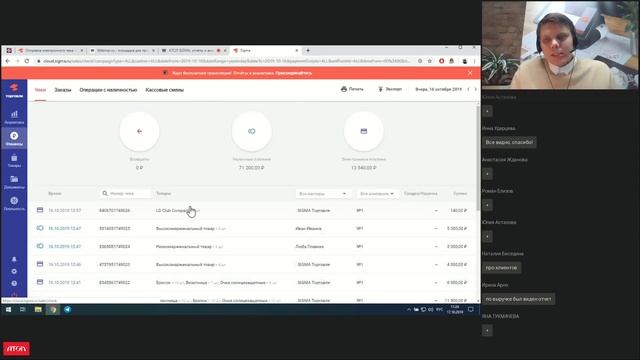The height and width of the screenshot is (360, 640).
Task: Click browser back arrow
Action: 8,61
